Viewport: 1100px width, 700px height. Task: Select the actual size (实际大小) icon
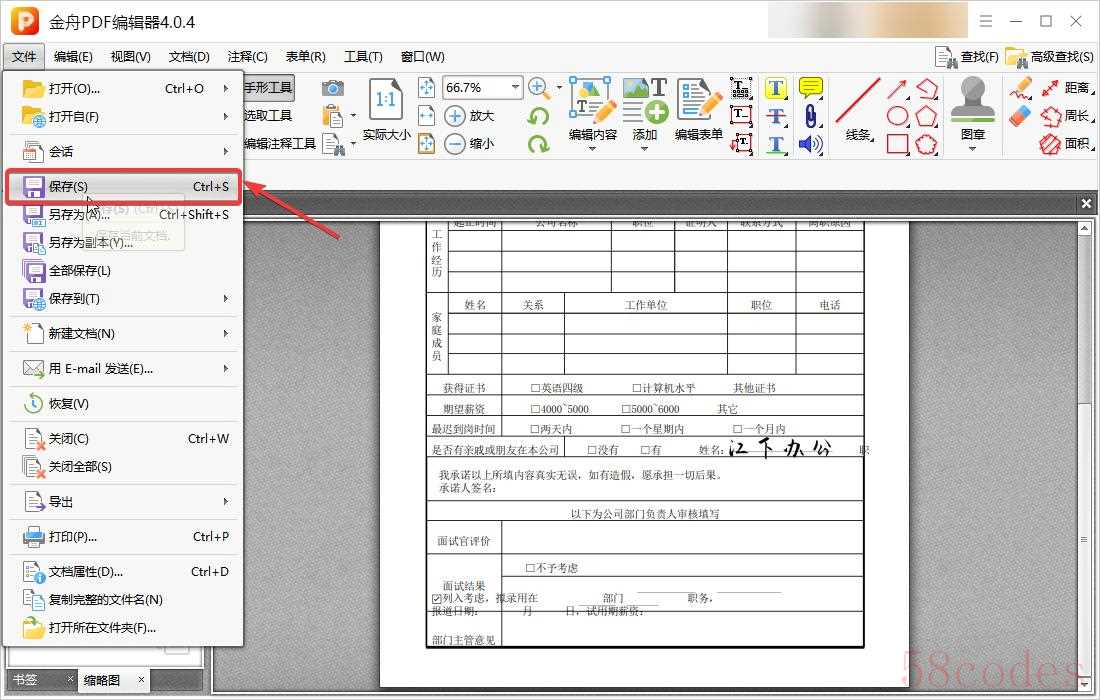(386, 108)
